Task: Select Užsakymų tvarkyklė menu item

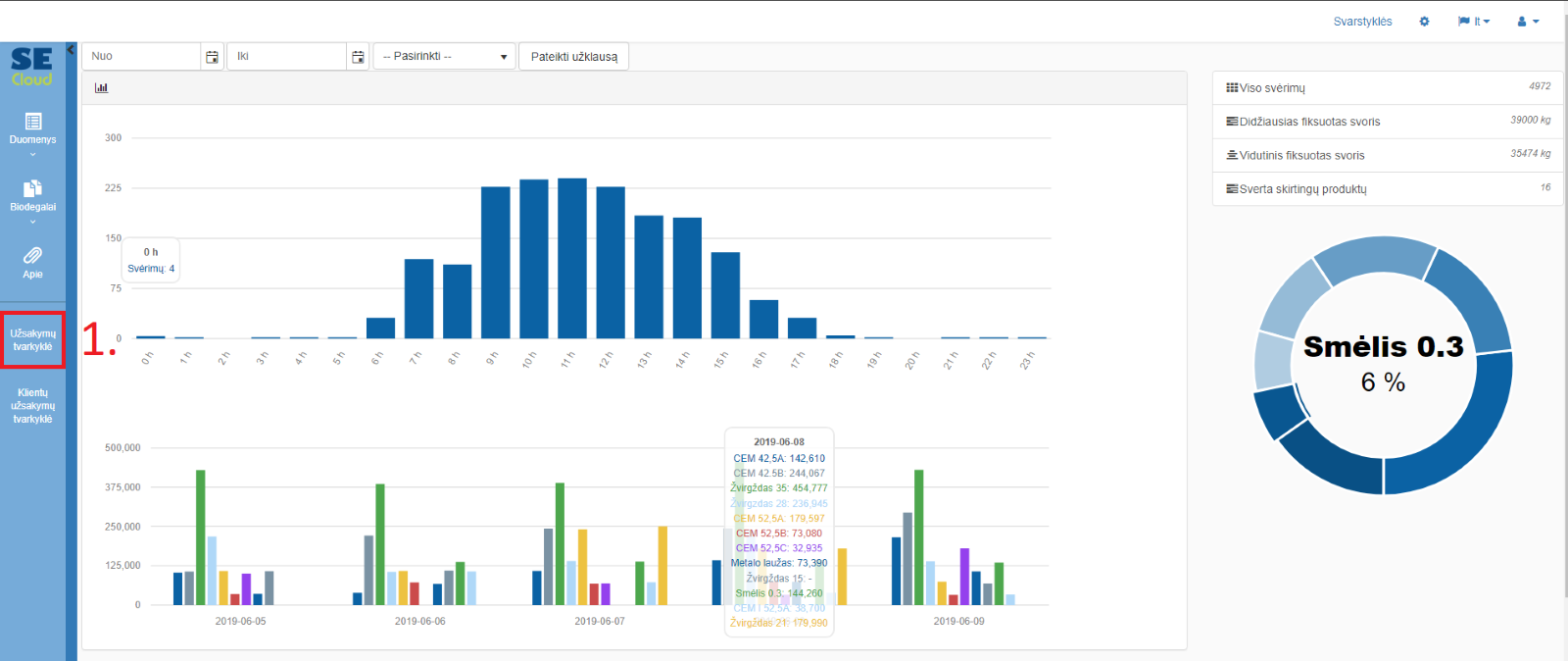Action: tap(32, 340)
